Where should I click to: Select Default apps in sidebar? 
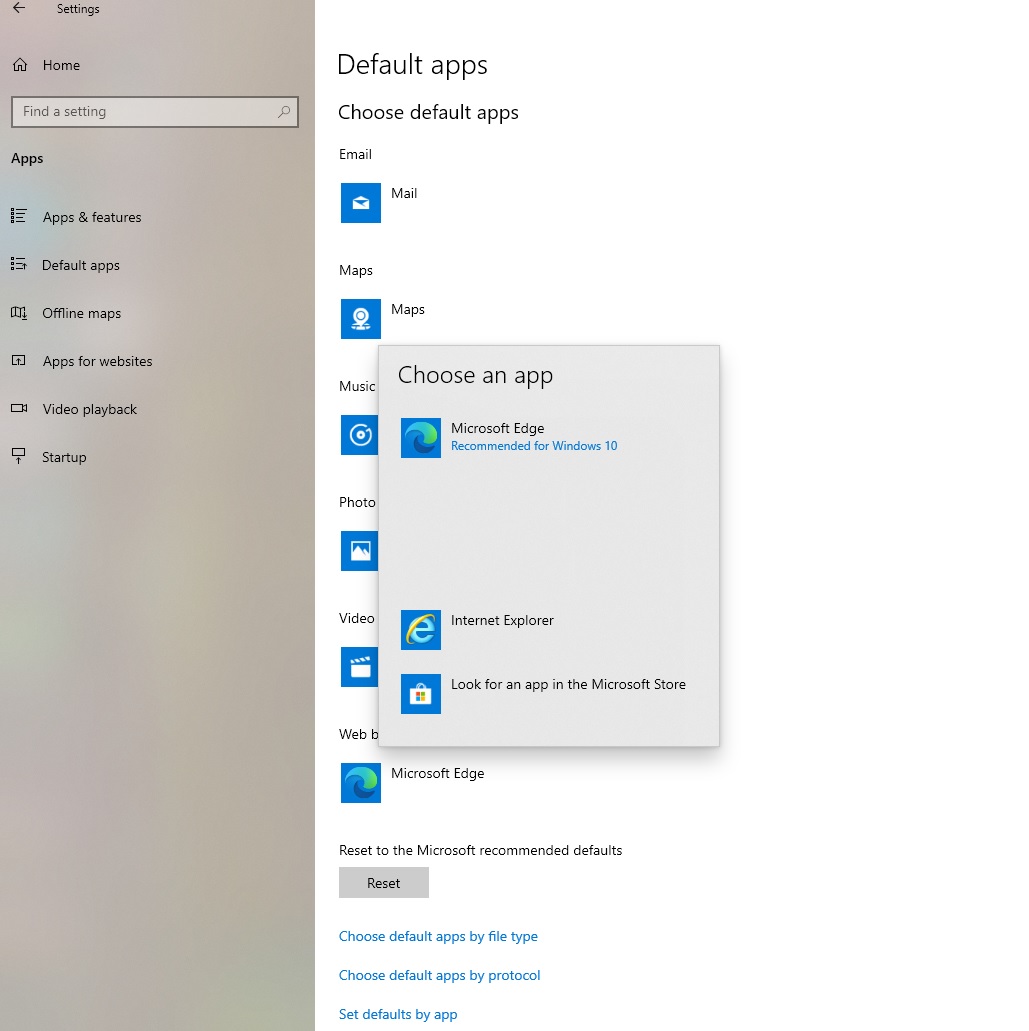81,265
